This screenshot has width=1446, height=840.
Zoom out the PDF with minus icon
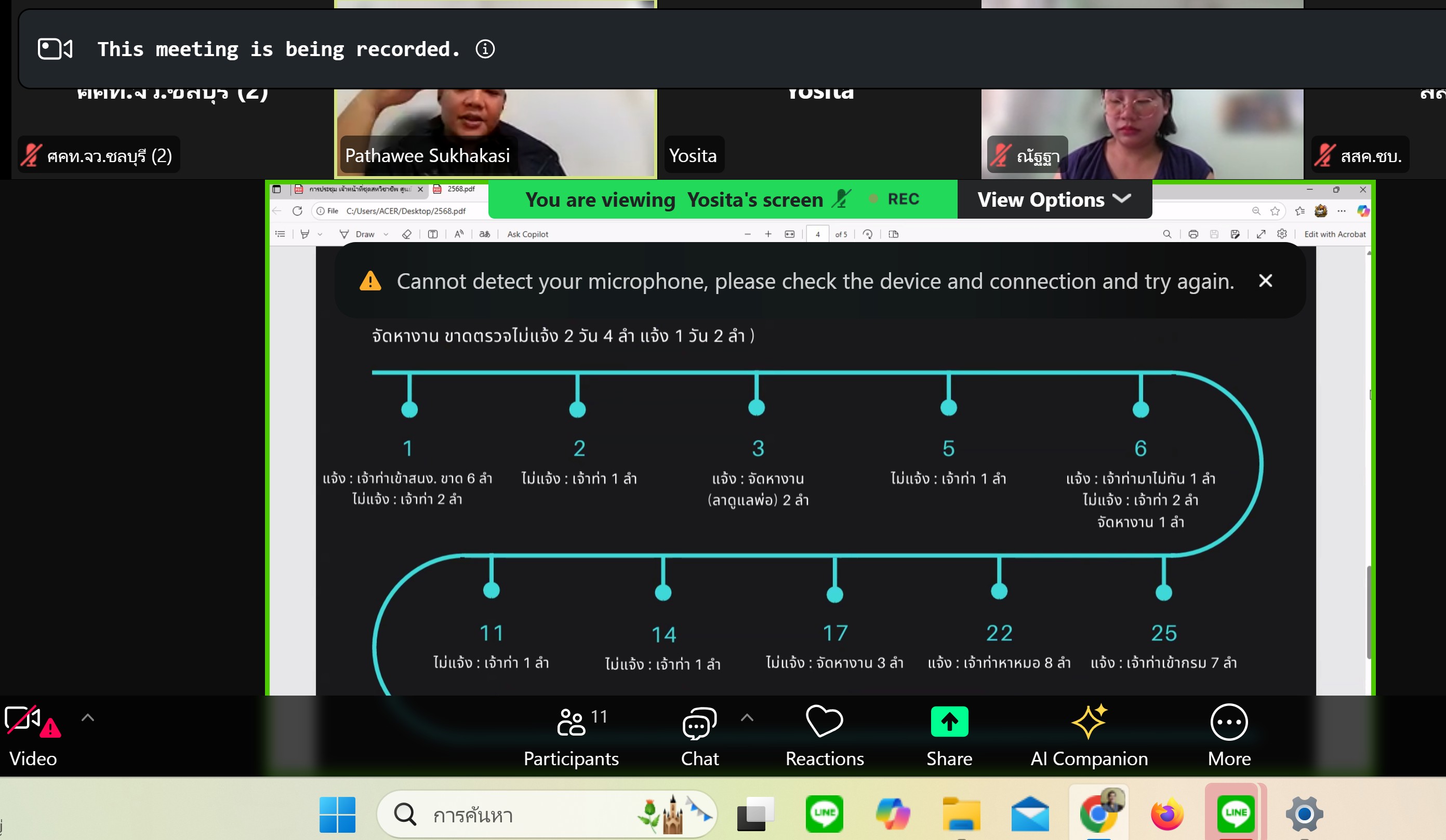click(x=748, y=234)
